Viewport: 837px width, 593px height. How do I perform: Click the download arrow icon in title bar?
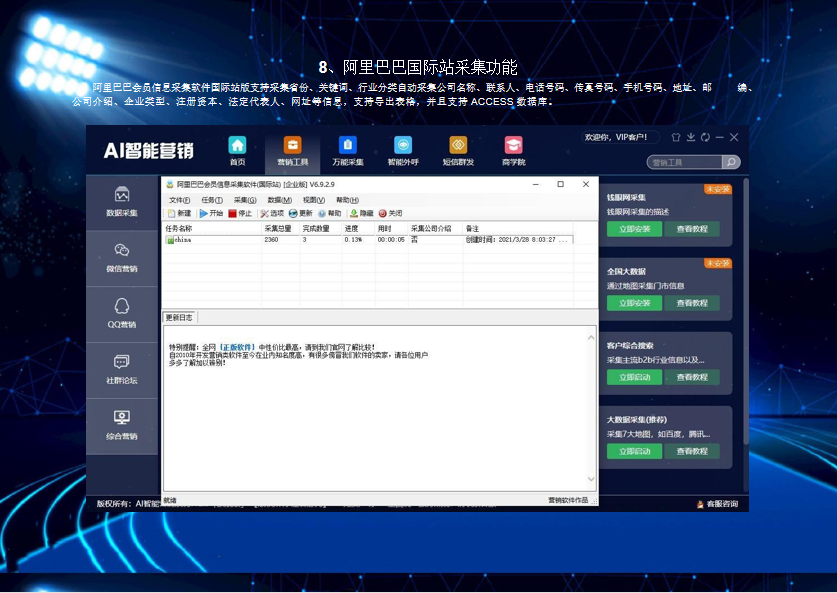pyautogui.click(x=691, y=137)
